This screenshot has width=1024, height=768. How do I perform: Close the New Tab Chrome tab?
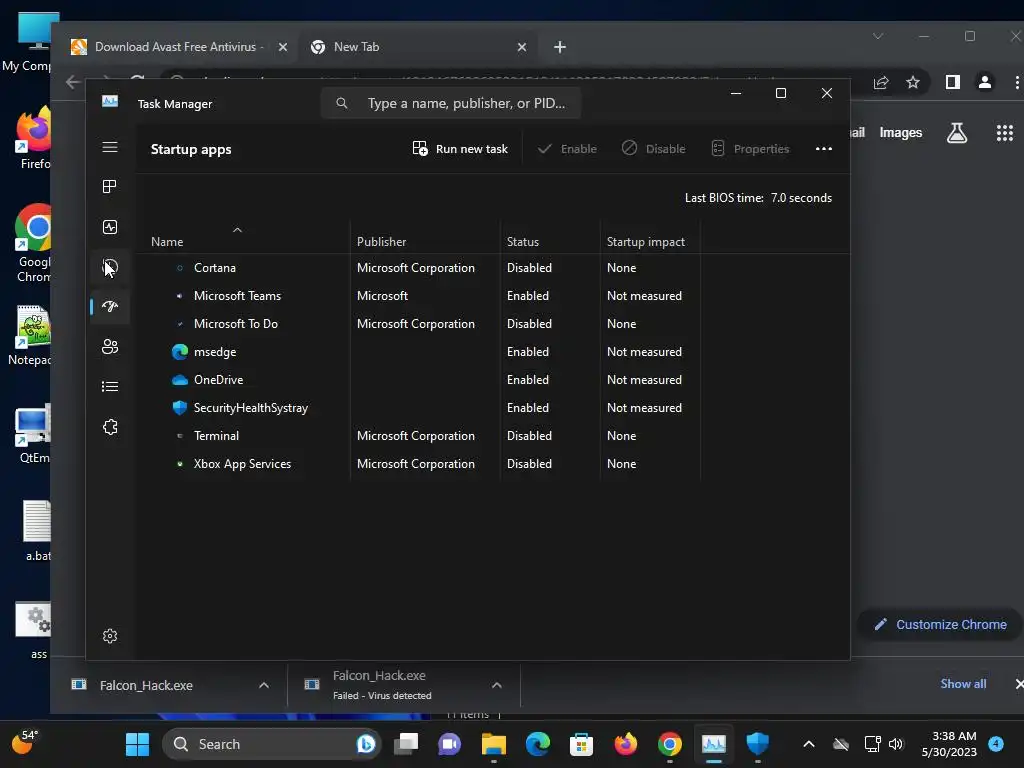point(522,47)
